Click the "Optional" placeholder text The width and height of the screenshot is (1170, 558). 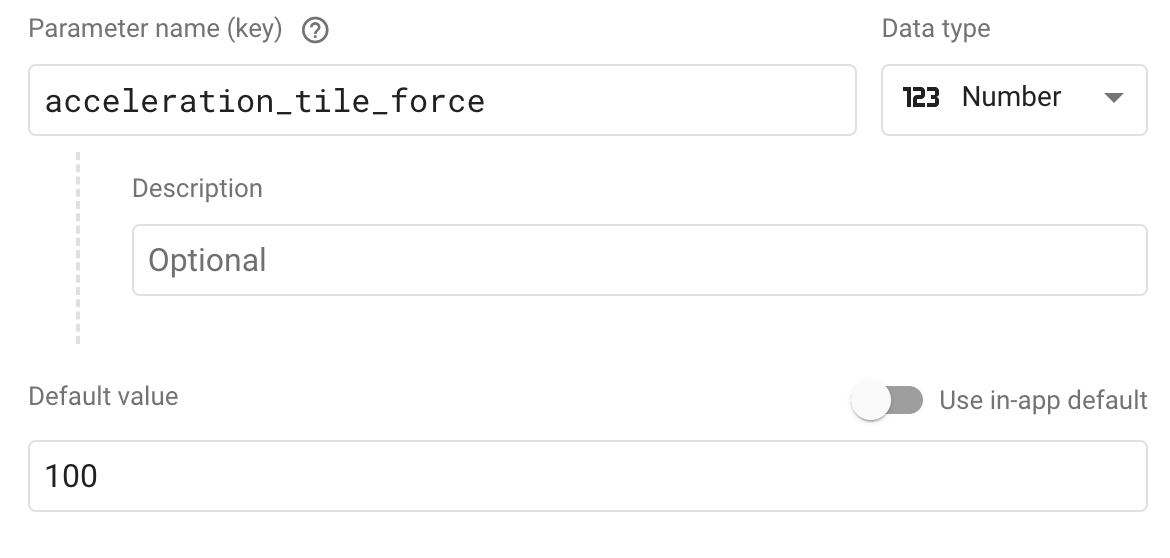pos(208,261)
